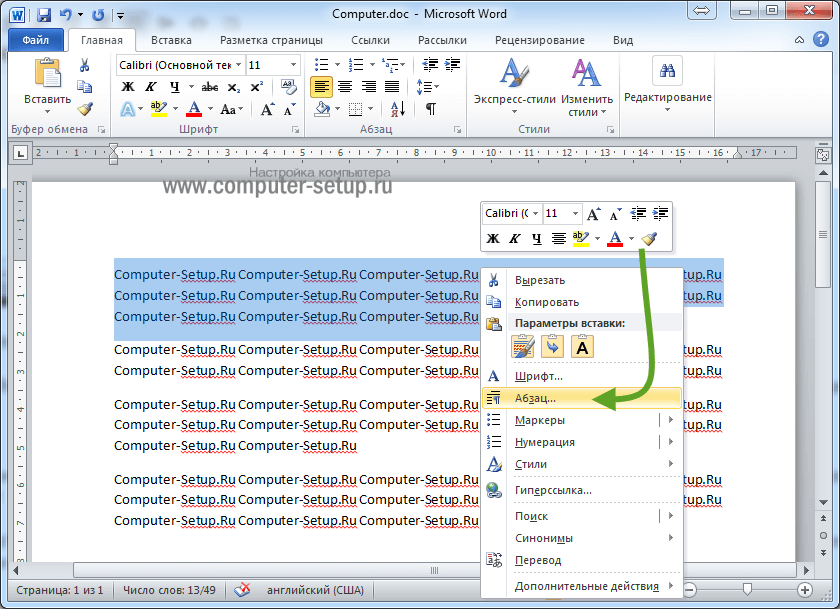The width and height of the screenshot is (840, 609).
Task: Click the английский (США) language indicator
Action: pyautogui.click(x=312, y=590)
